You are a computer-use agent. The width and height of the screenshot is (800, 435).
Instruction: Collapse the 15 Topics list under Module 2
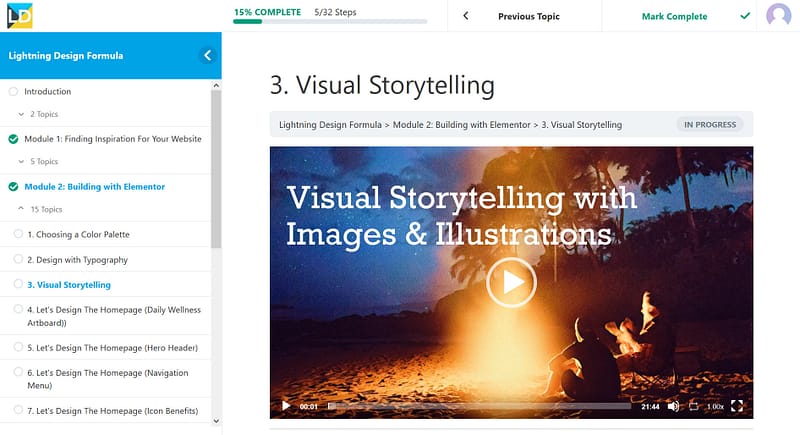[x=40, y=209]
